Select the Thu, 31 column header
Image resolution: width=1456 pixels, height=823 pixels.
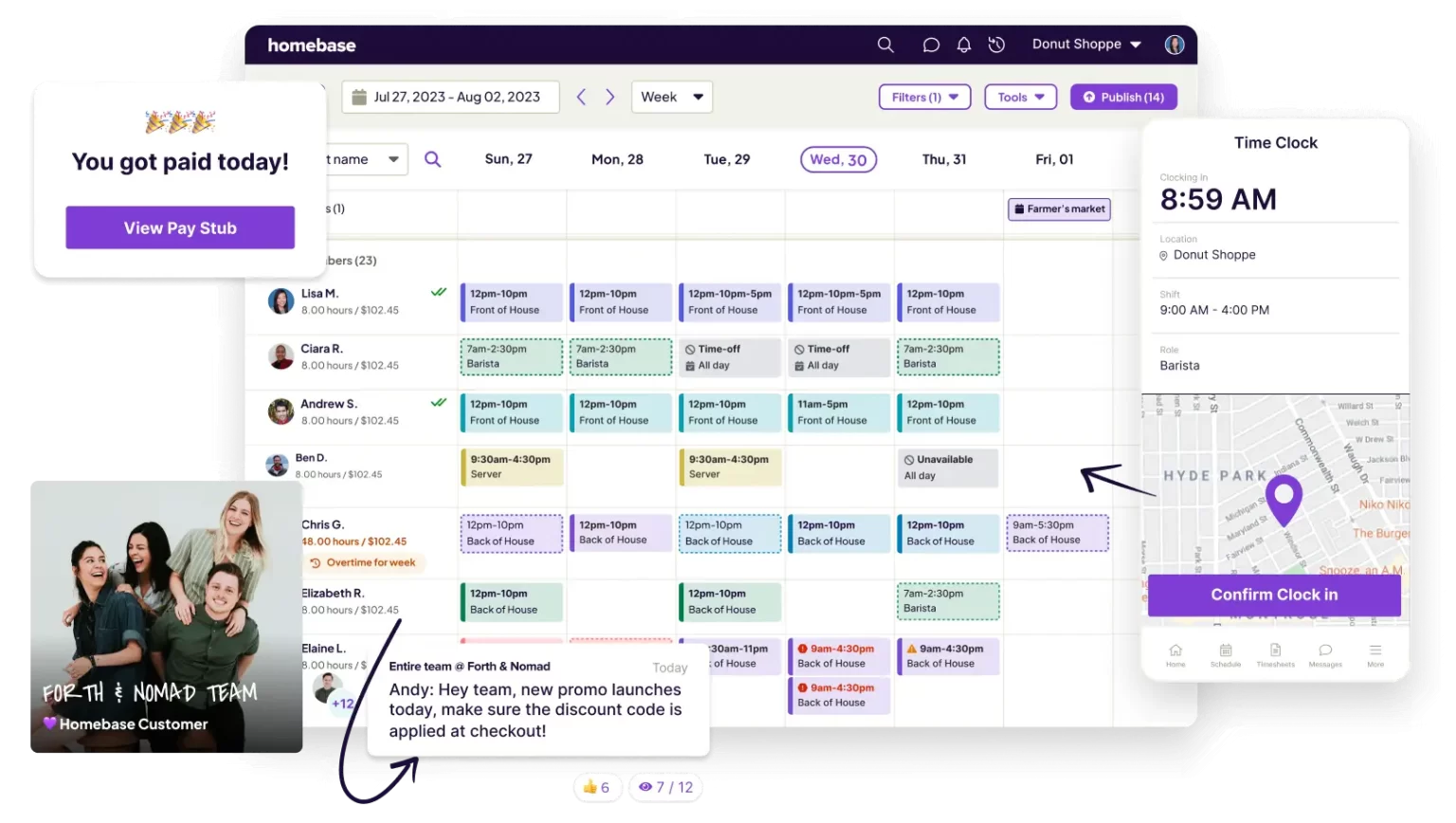click(944, 159)
